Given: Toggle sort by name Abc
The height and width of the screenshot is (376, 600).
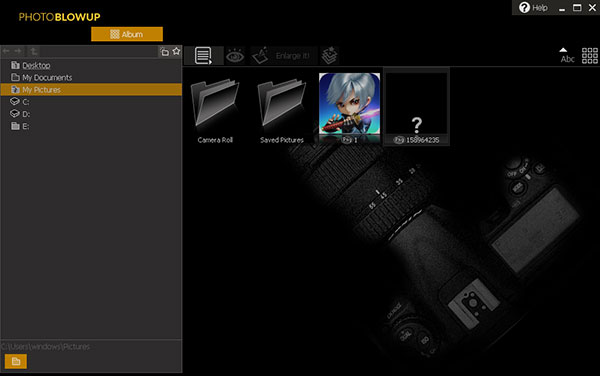Looking at the screenshot, I should (x=567, y=55).
